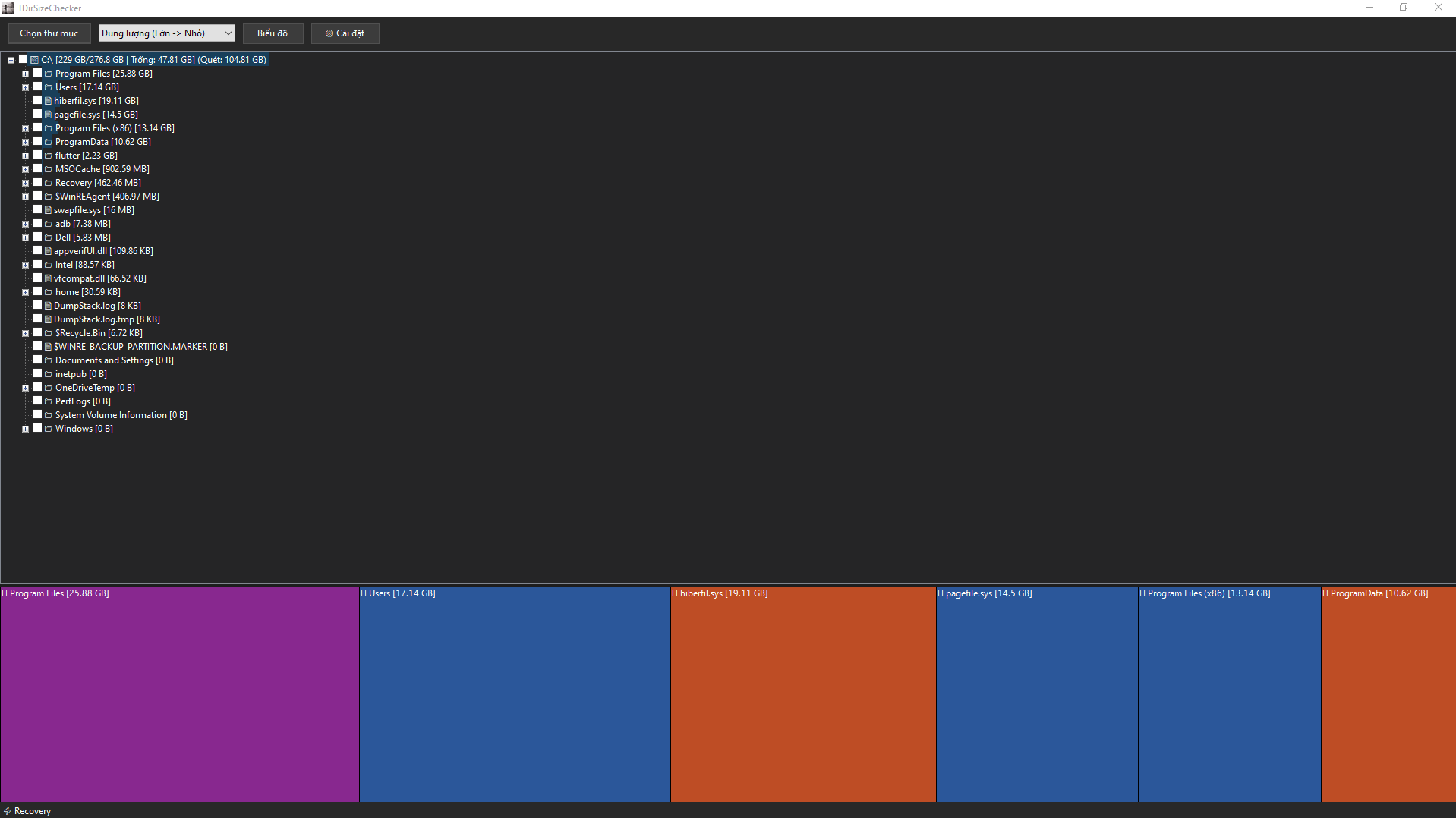Click the Biểu đồ chart button
1456x818 pixels.
coord(273,33)
